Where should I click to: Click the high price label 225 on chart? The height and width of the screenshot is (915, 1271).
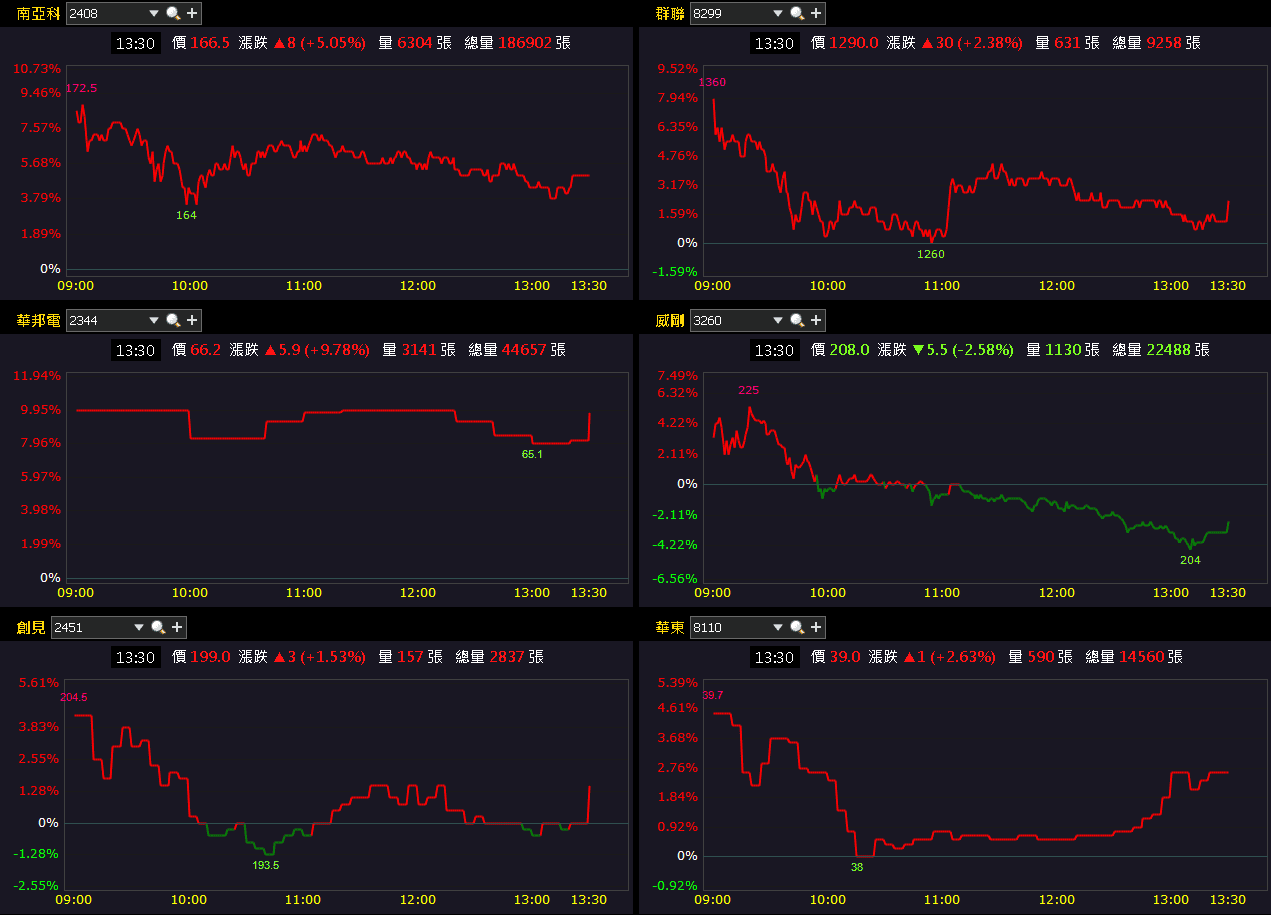coord(749,390)
